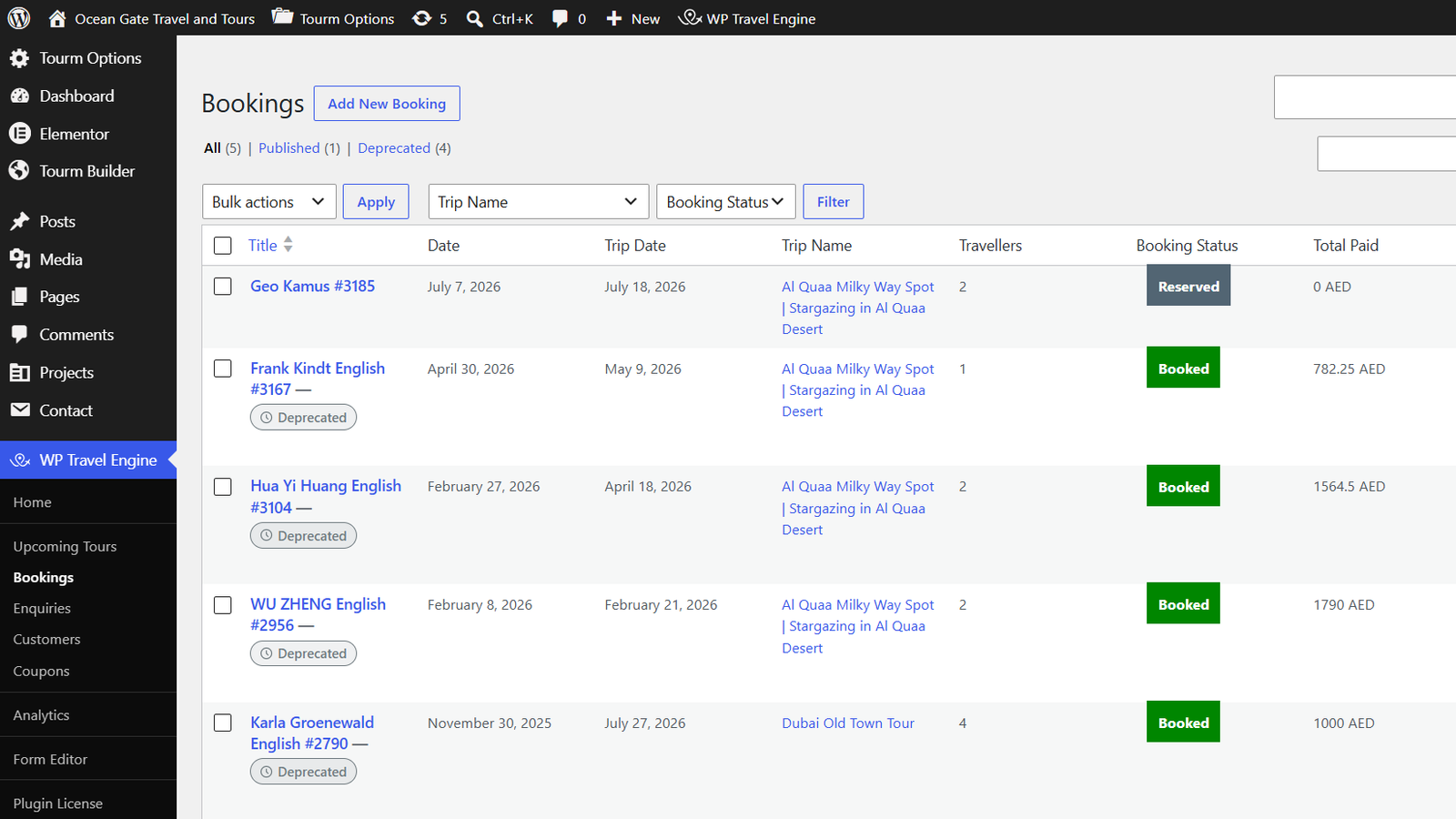Select the Karla Groenewald booking checkbox
1456x819 pixels.
pos(223,723)
